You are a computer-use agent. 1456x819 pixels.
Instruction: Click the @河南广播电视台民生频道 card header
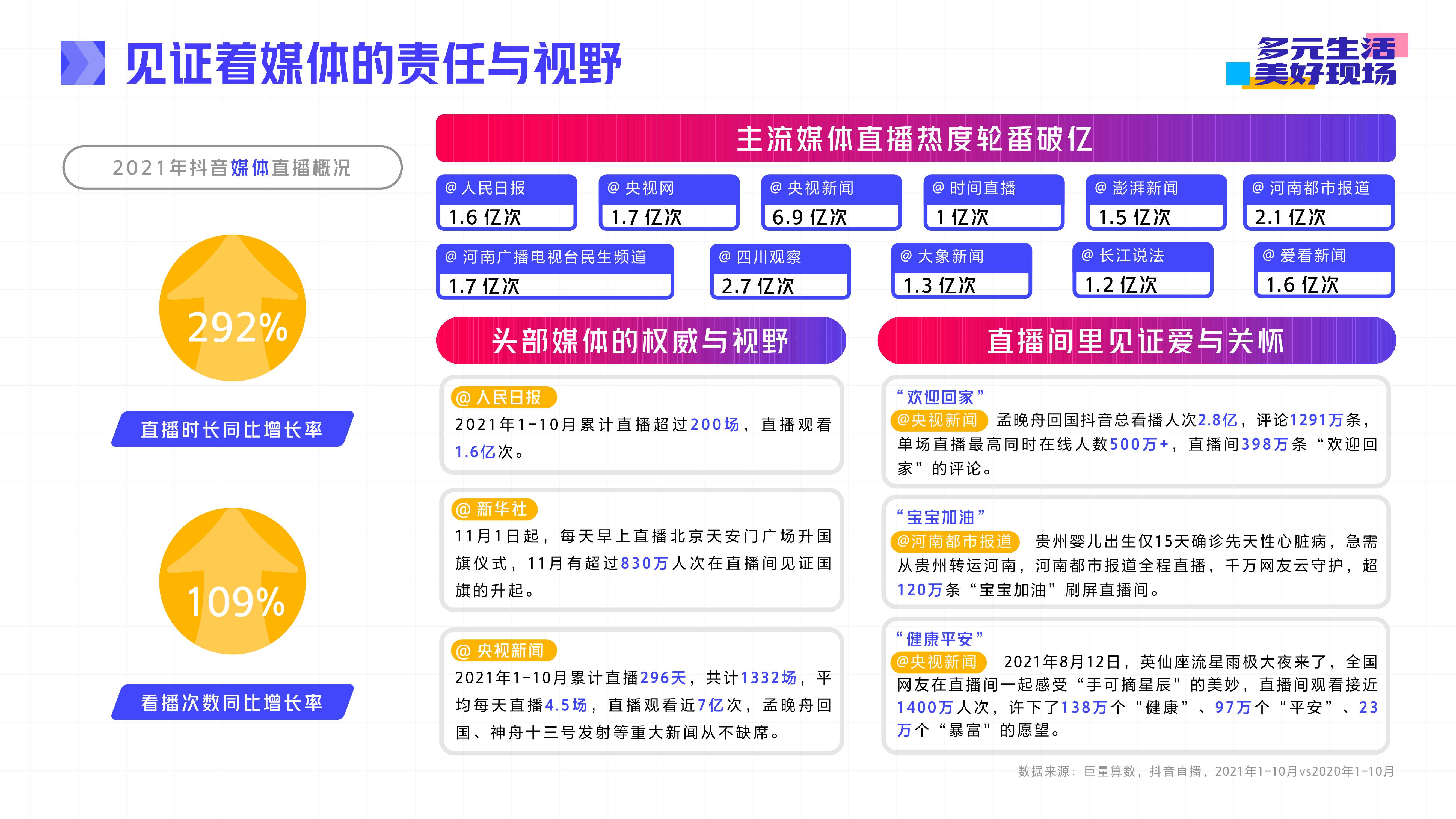555,258
